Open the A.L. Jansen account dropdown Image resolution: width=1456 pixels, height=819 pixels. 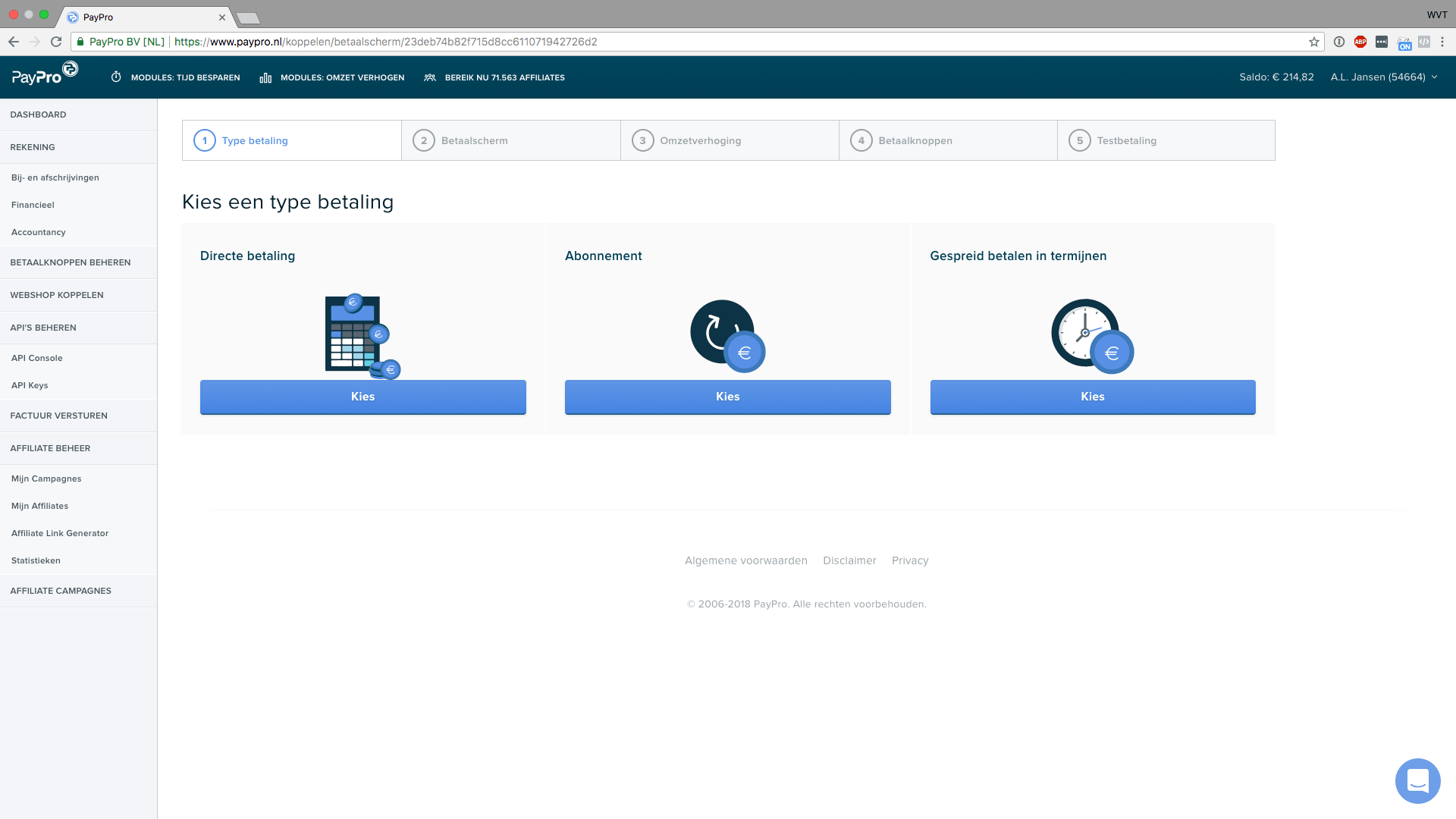pos(1384,77)
